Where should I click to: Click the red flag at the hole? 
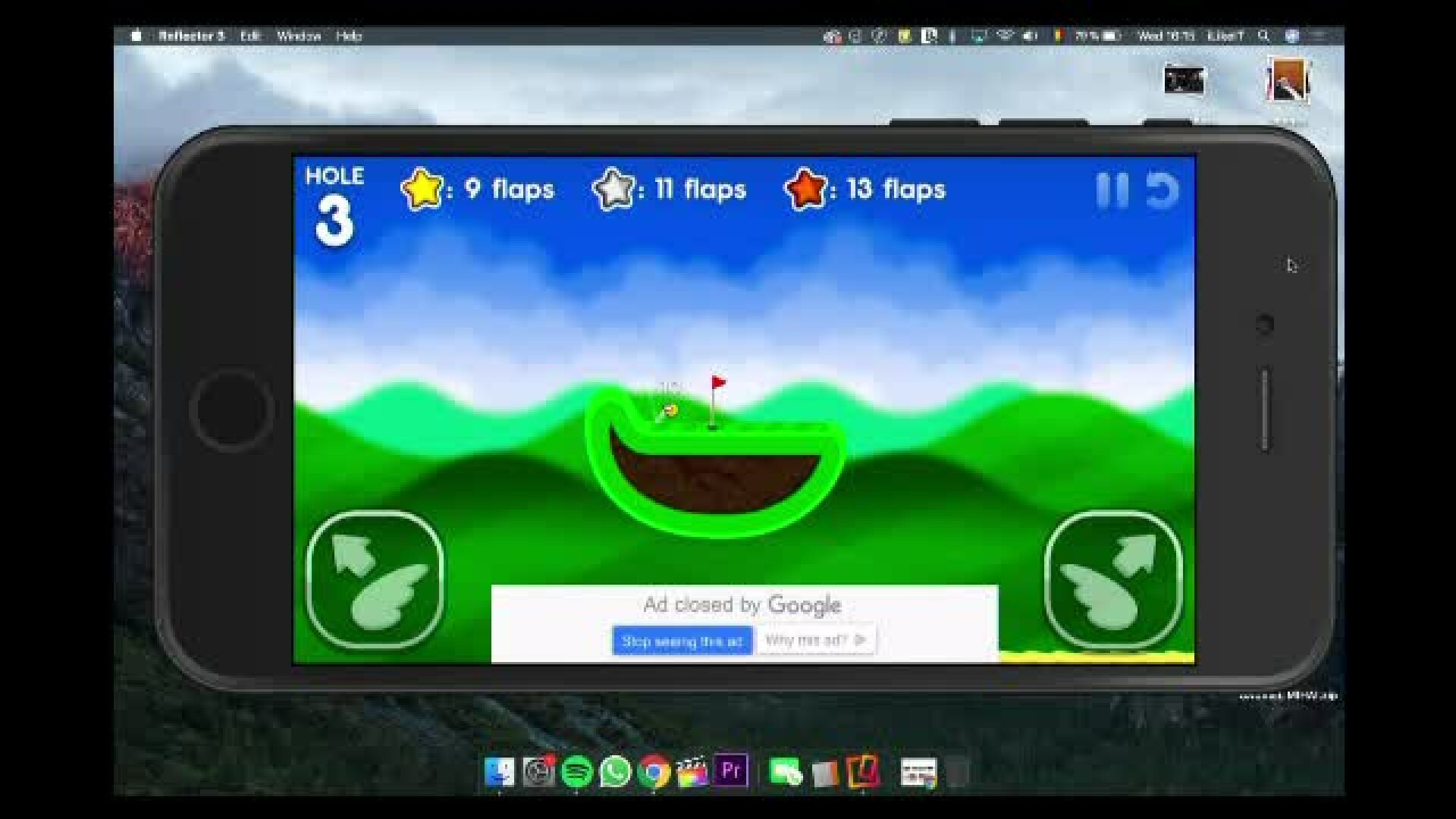(x=717, y=383)
